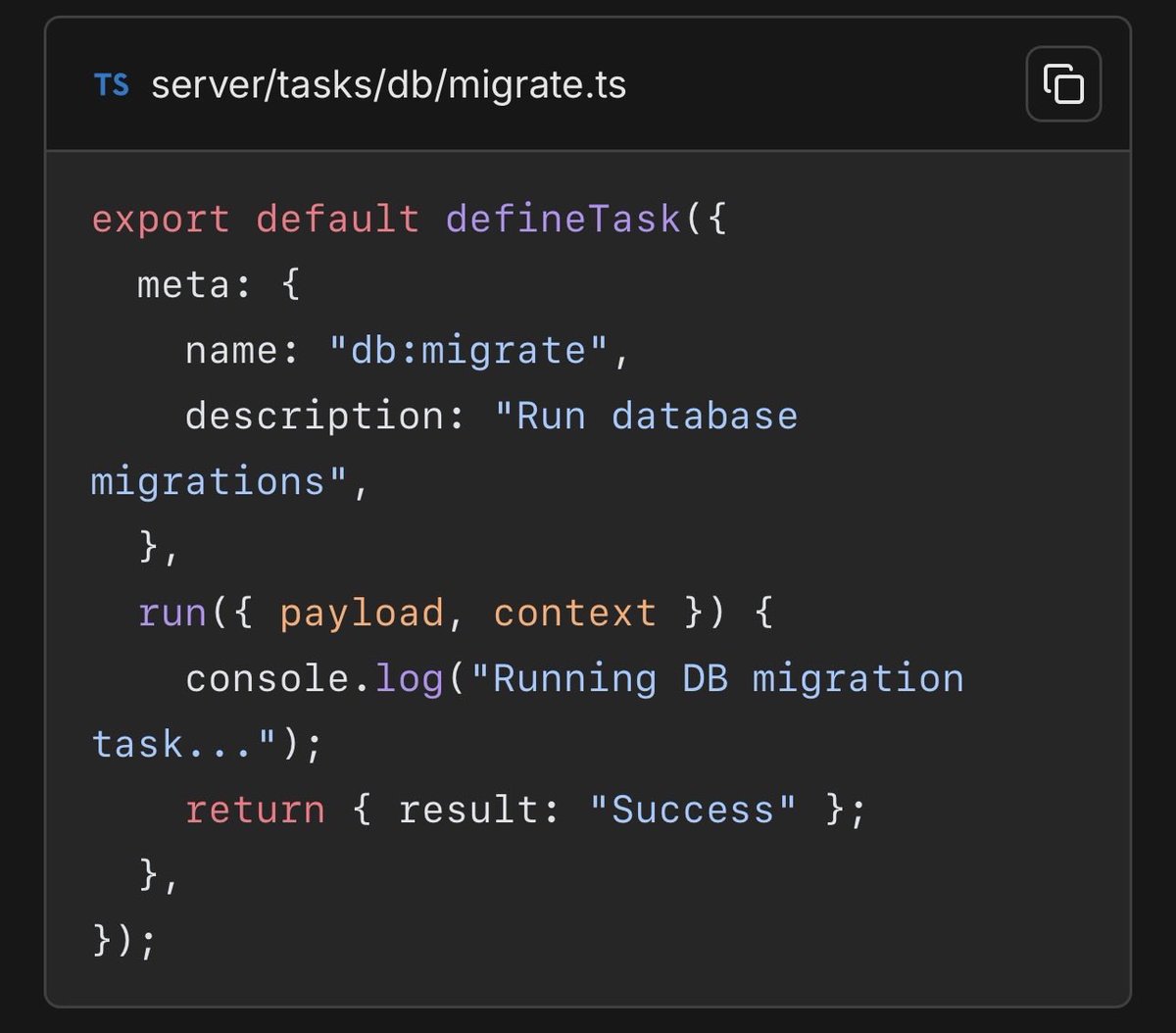This screenshot has height=1033, width=1176.
Task: Click the 'payload' parameter
Action: 362,615
